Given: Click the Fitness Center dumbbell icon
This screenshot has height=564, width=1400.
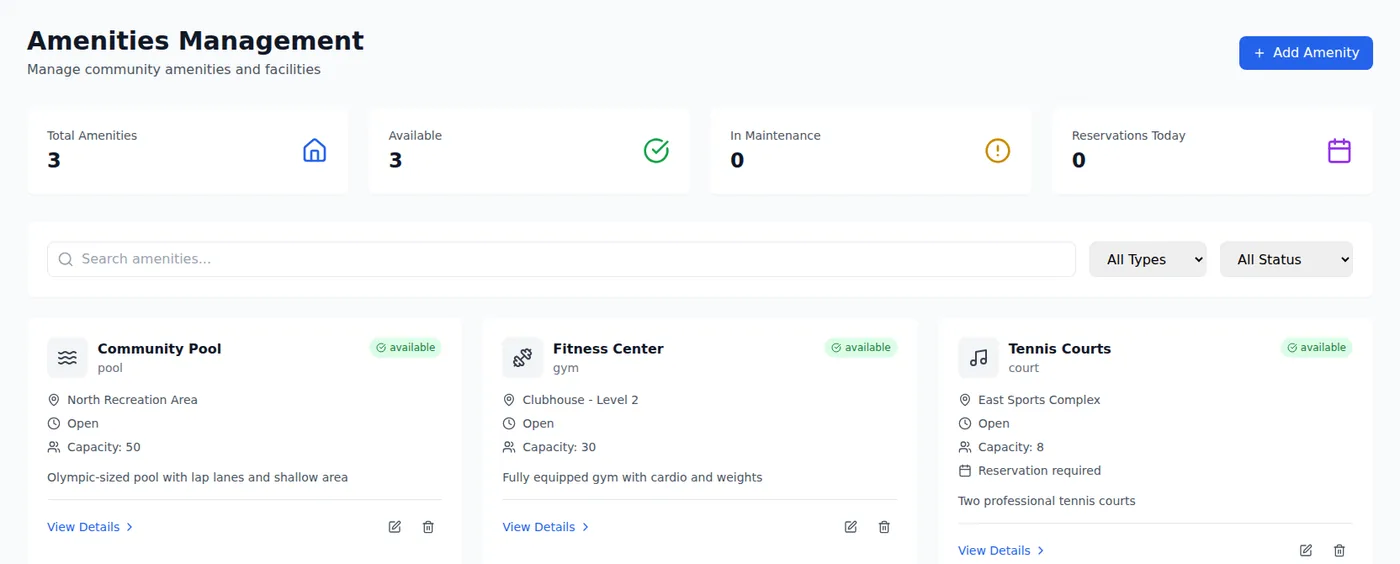Looking at the screenshot, I should point(522,357).
